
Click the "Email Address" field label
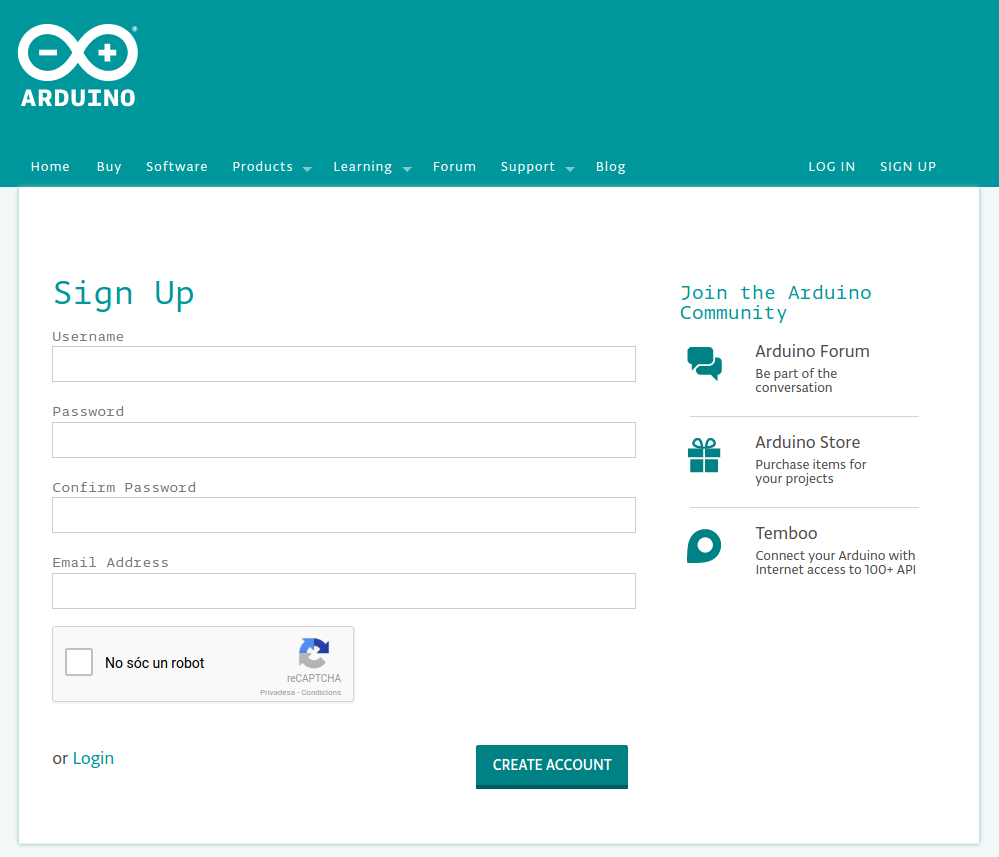click(110, 563)
